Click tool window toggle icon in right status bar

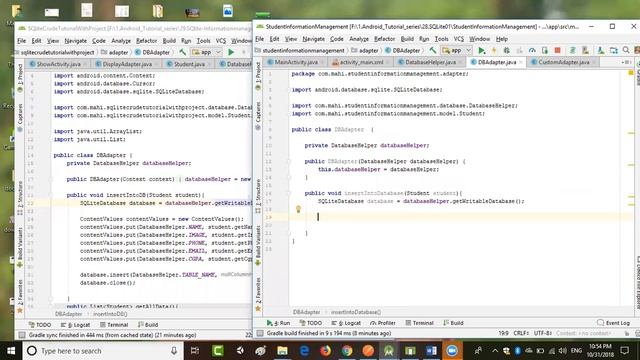pyautogui.click(x=260, y=333)
